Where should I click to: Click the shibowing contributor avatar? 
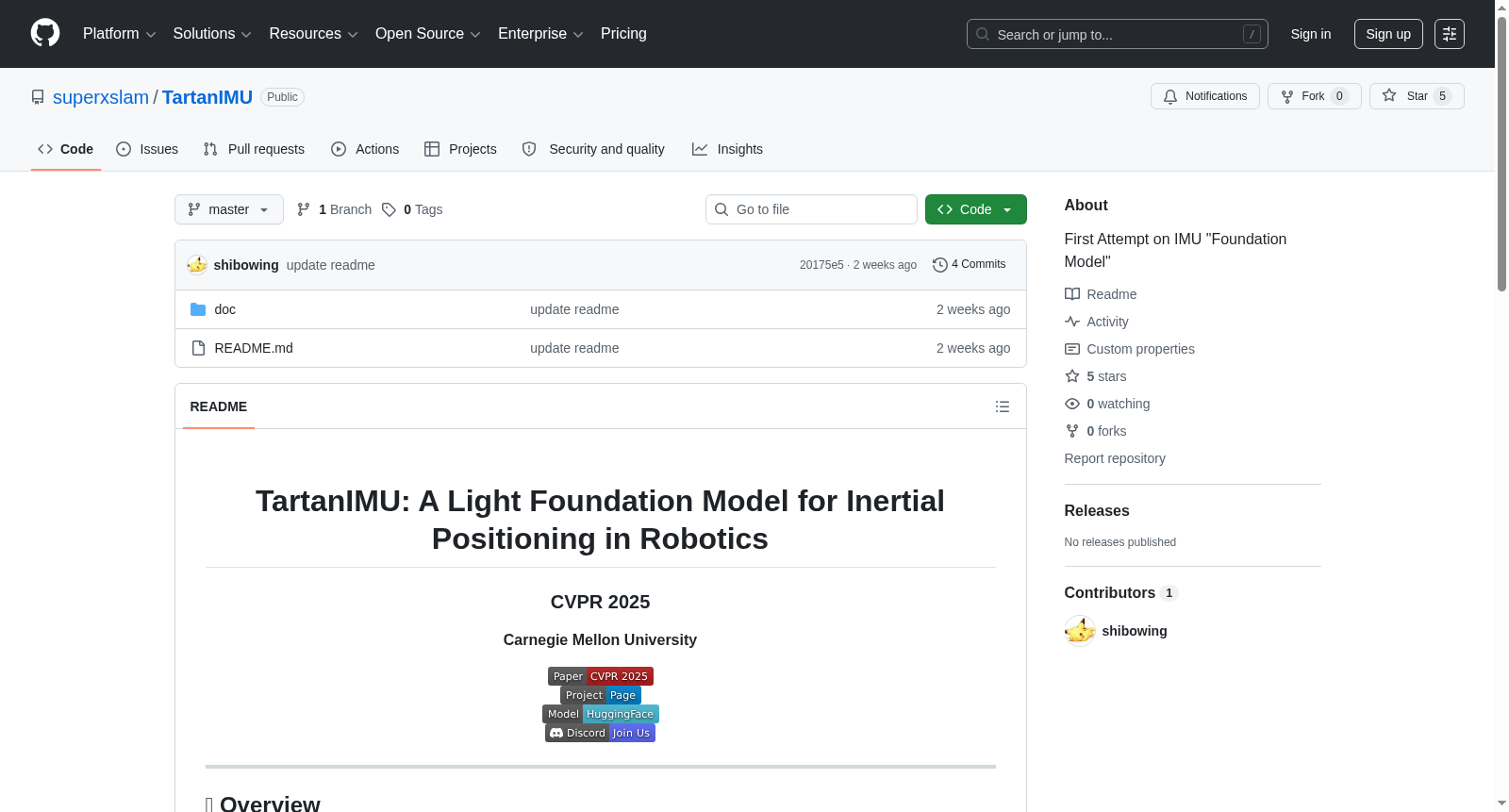pyautogui.click(x=1080, y=631)
